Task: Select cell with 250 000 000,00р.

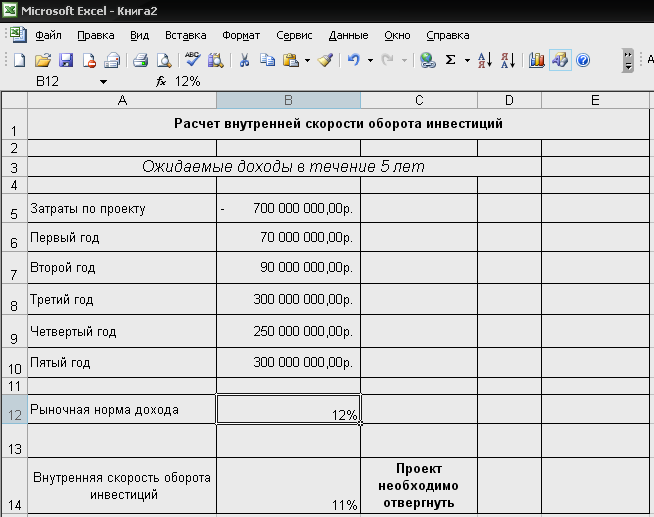Action: pos(288,331)
